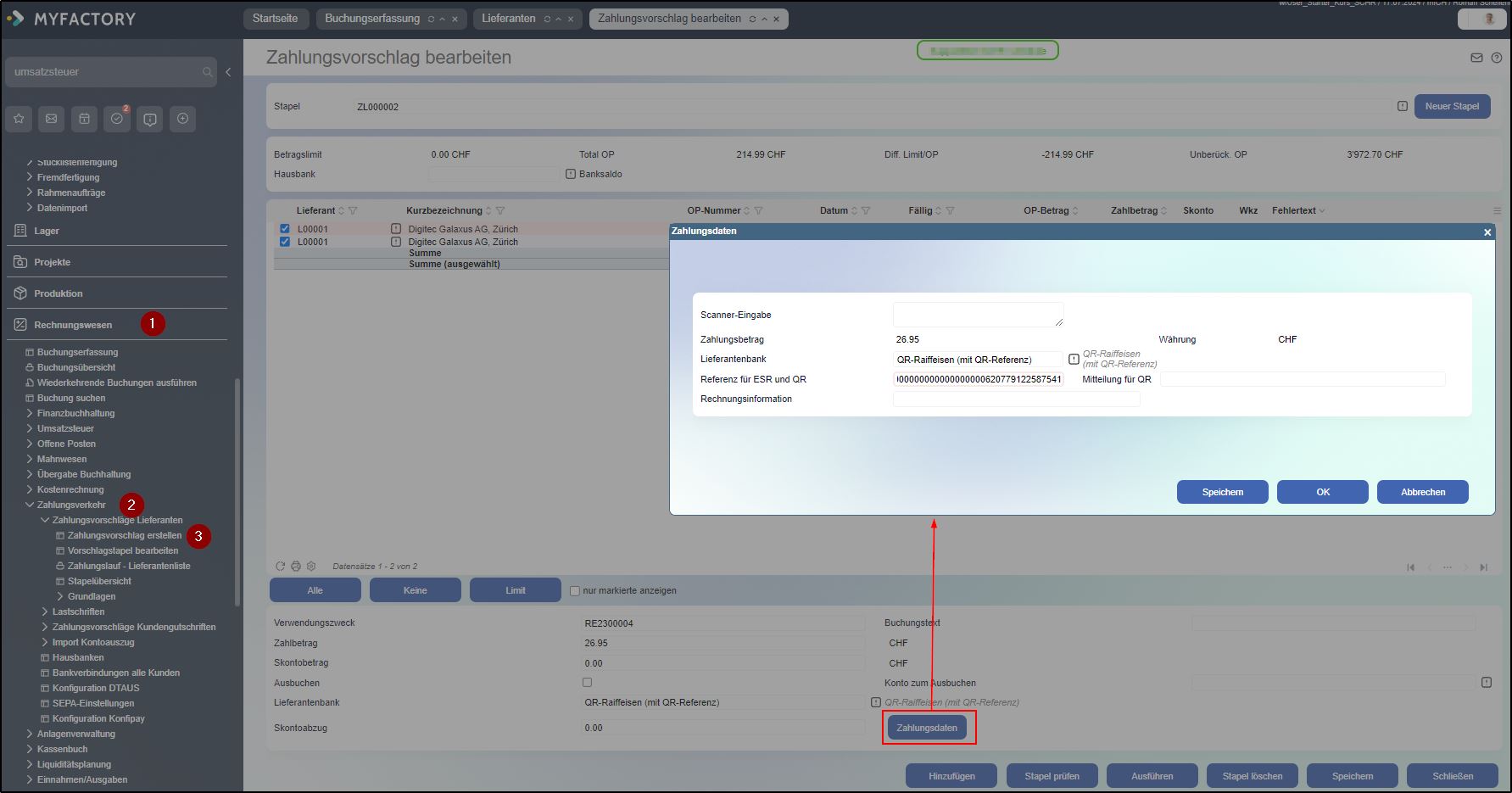Open the favorites star icon in sidebar
The image size is (1512, 793).
click(x=19, y=120)
